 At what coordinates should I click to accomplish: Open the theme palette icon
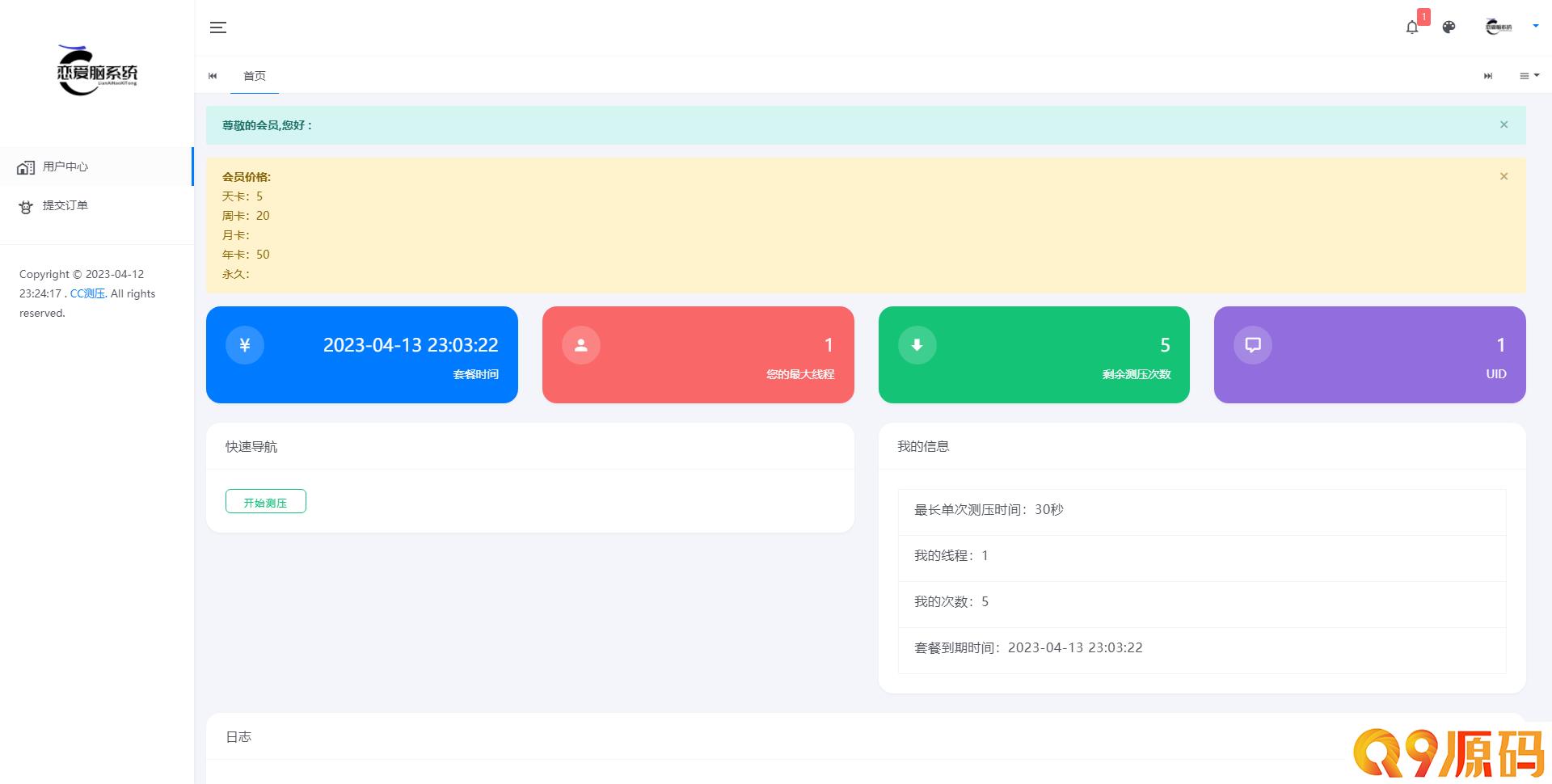click(x=1449, y=27)
